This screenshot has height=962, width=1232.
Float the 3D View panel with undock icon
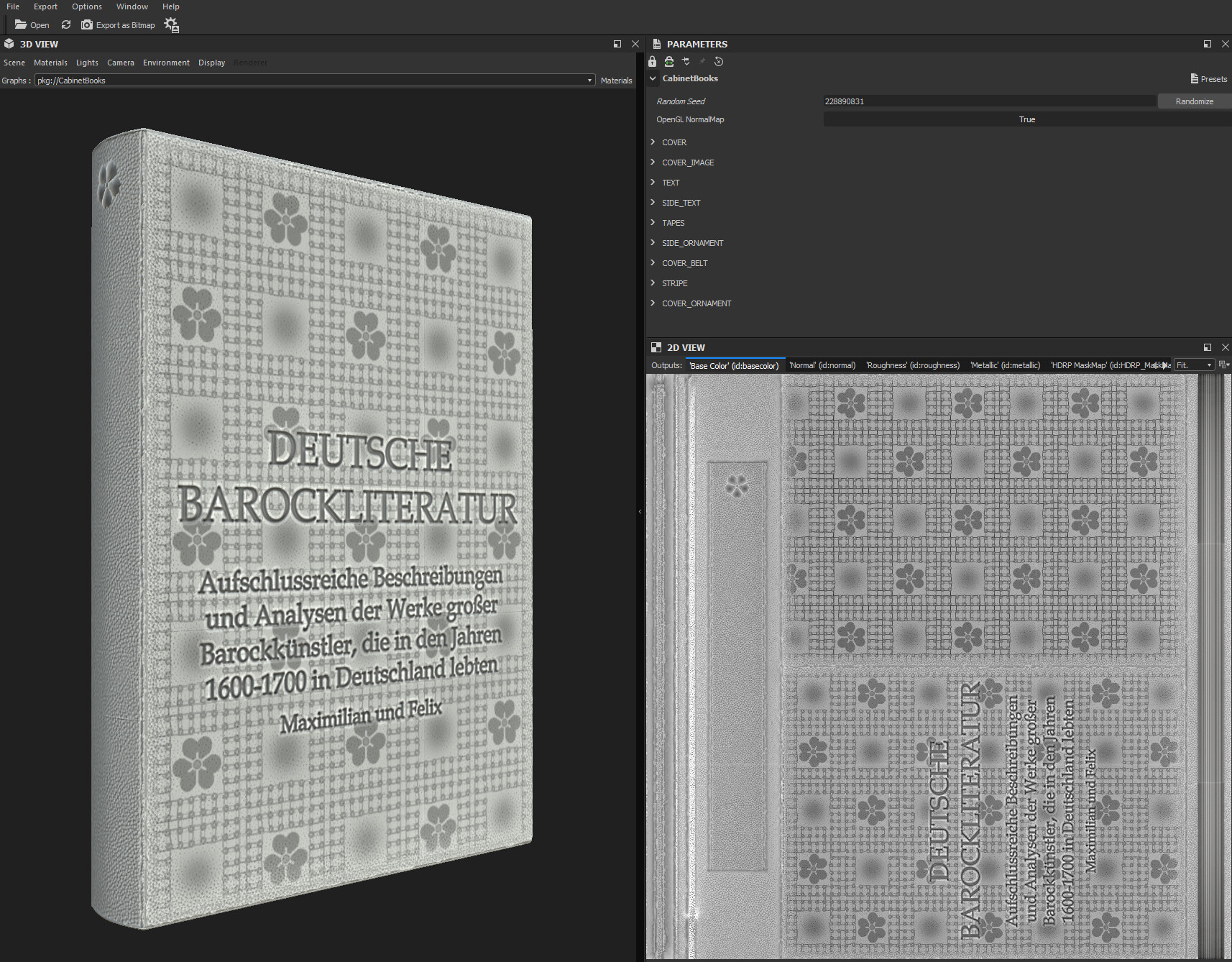pyautogui.click(x=617, y=44)
